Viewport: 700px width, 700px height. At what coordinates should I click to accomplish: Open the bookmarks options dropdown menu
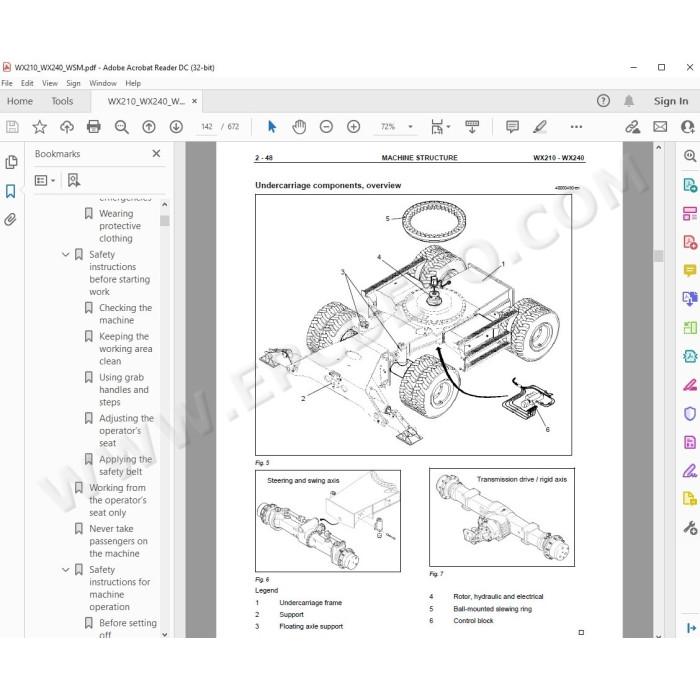pyautogui.click(x=45, y=180)
